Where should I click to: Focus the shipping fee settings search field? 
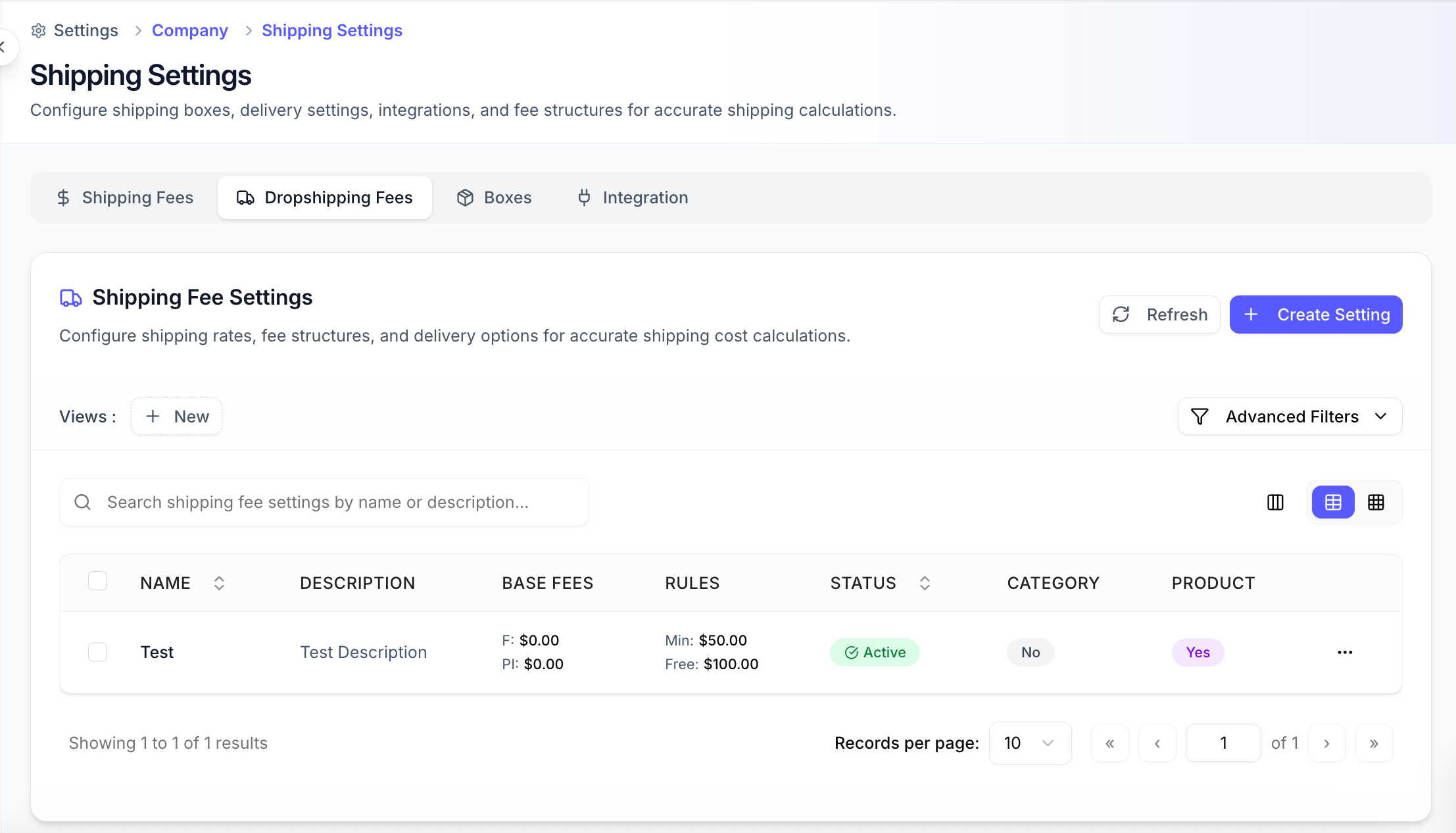tap(324, 502)
